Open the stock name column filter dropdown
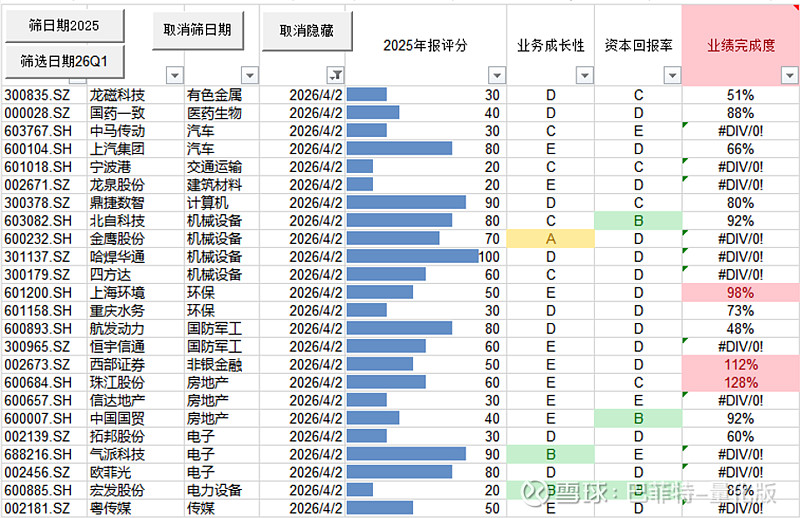This screenshot has width=800, height=518. point(174,76)
